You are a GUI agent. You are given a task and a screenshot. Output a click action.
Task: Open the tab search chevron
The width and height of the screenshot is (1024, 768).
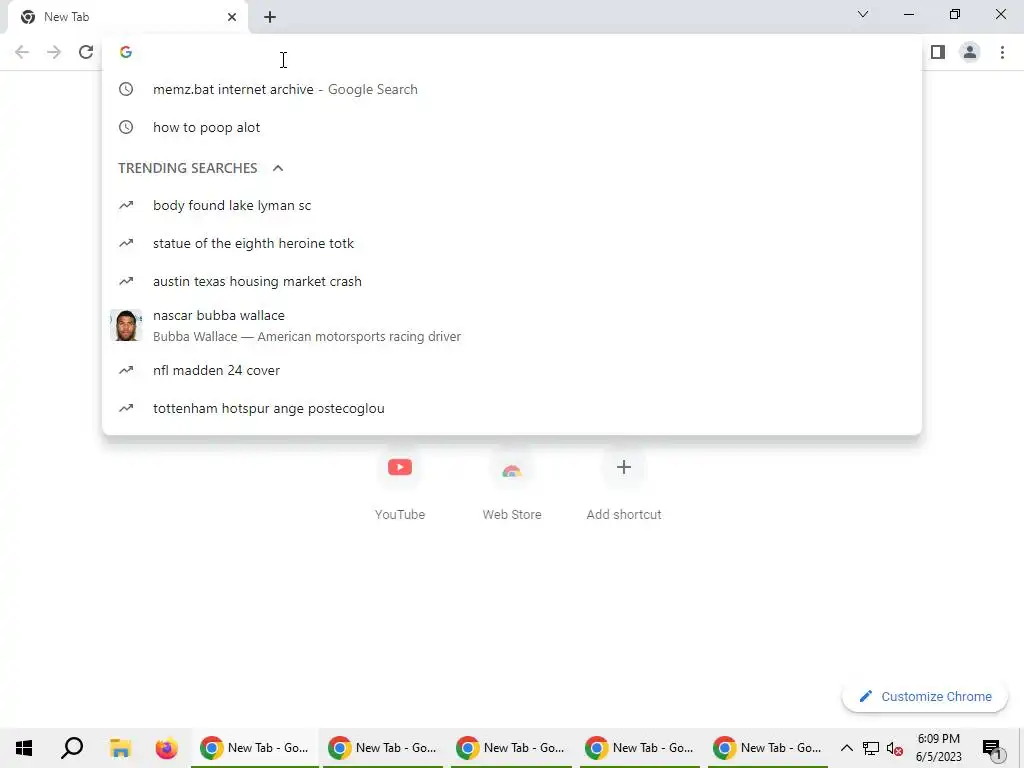[863, 14]
